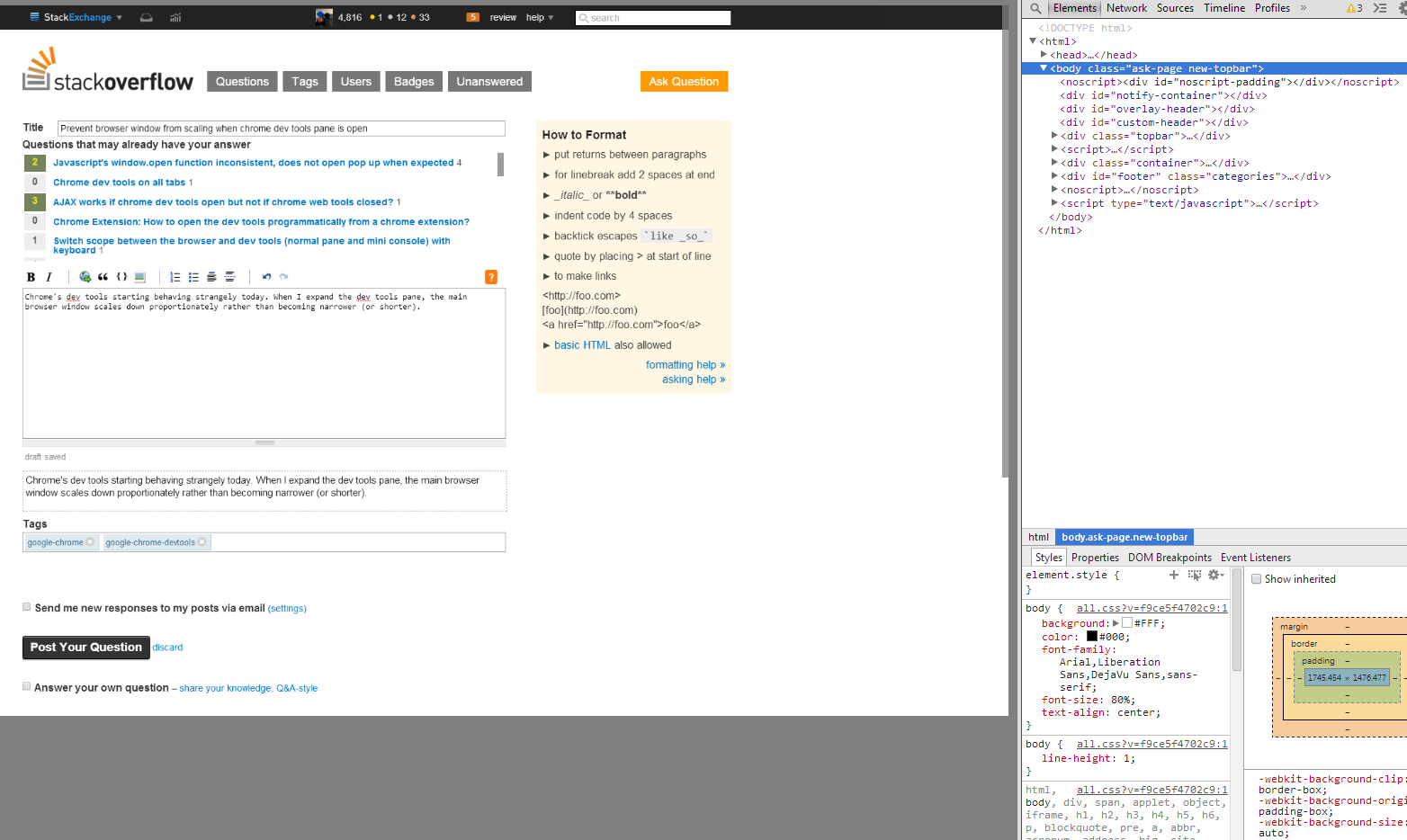Insert a blockquote with the quote icon

click(103, 277)
